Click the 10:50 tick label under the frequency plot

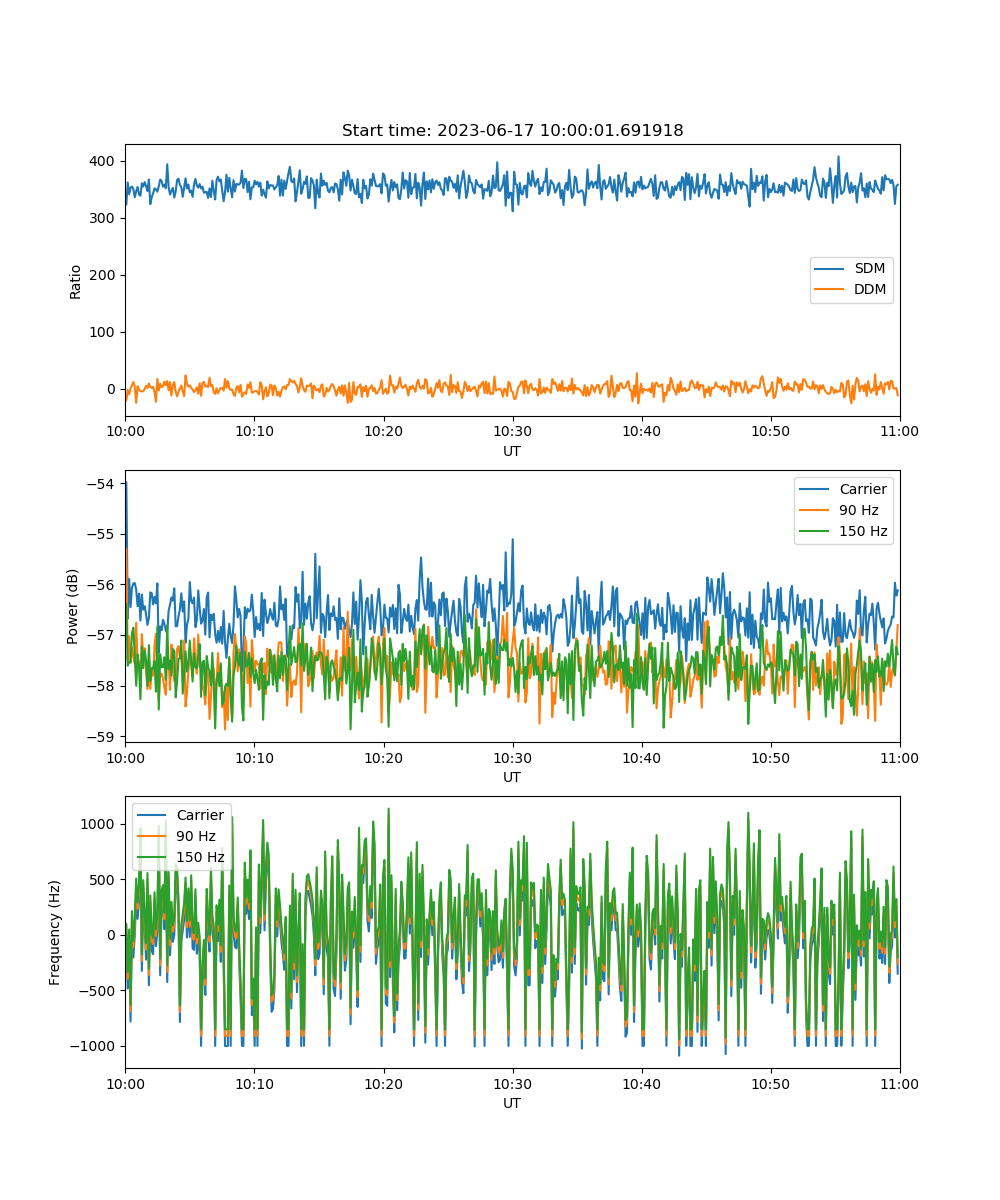point(771,1084)
